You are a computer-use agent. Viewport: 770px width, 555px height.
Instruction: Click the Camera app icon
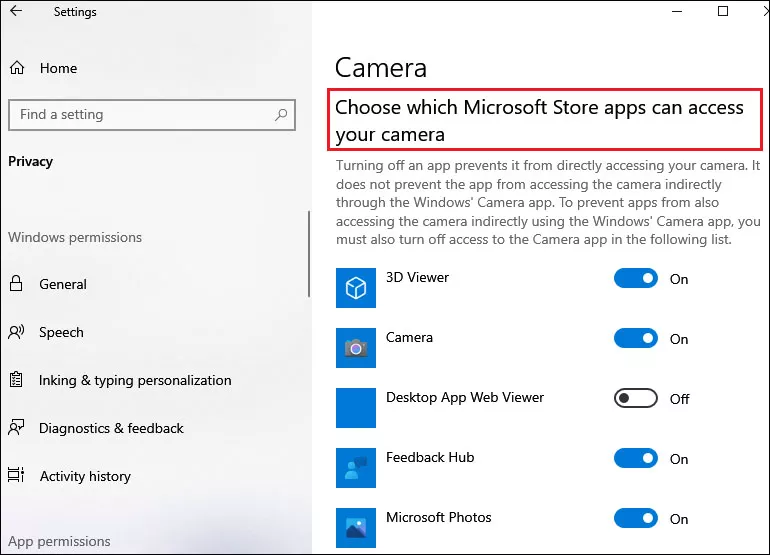(x=356, y=348)
